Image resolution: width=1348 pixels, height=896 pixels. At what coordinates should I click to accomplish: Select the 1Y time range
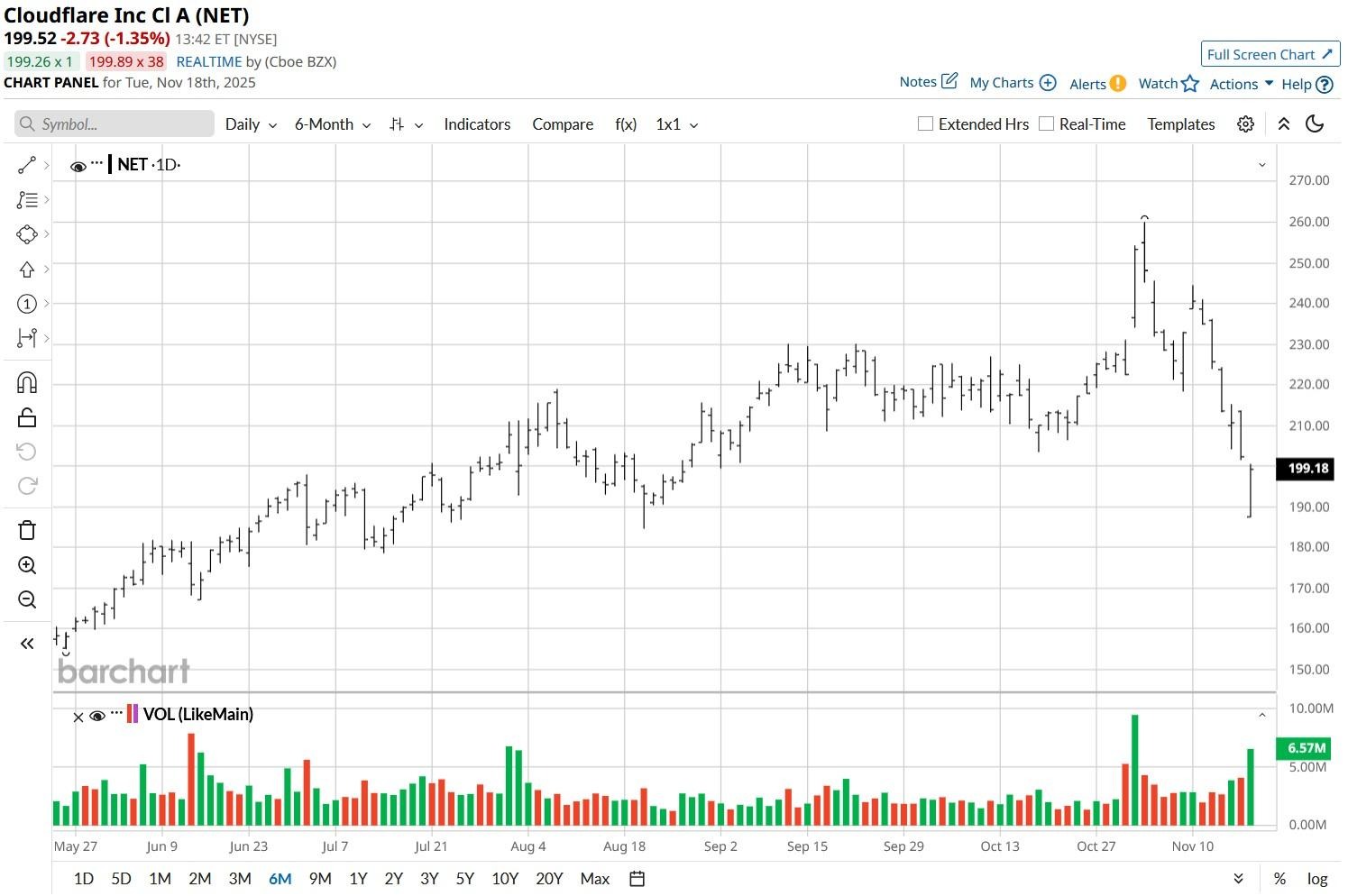click(358, 879)
